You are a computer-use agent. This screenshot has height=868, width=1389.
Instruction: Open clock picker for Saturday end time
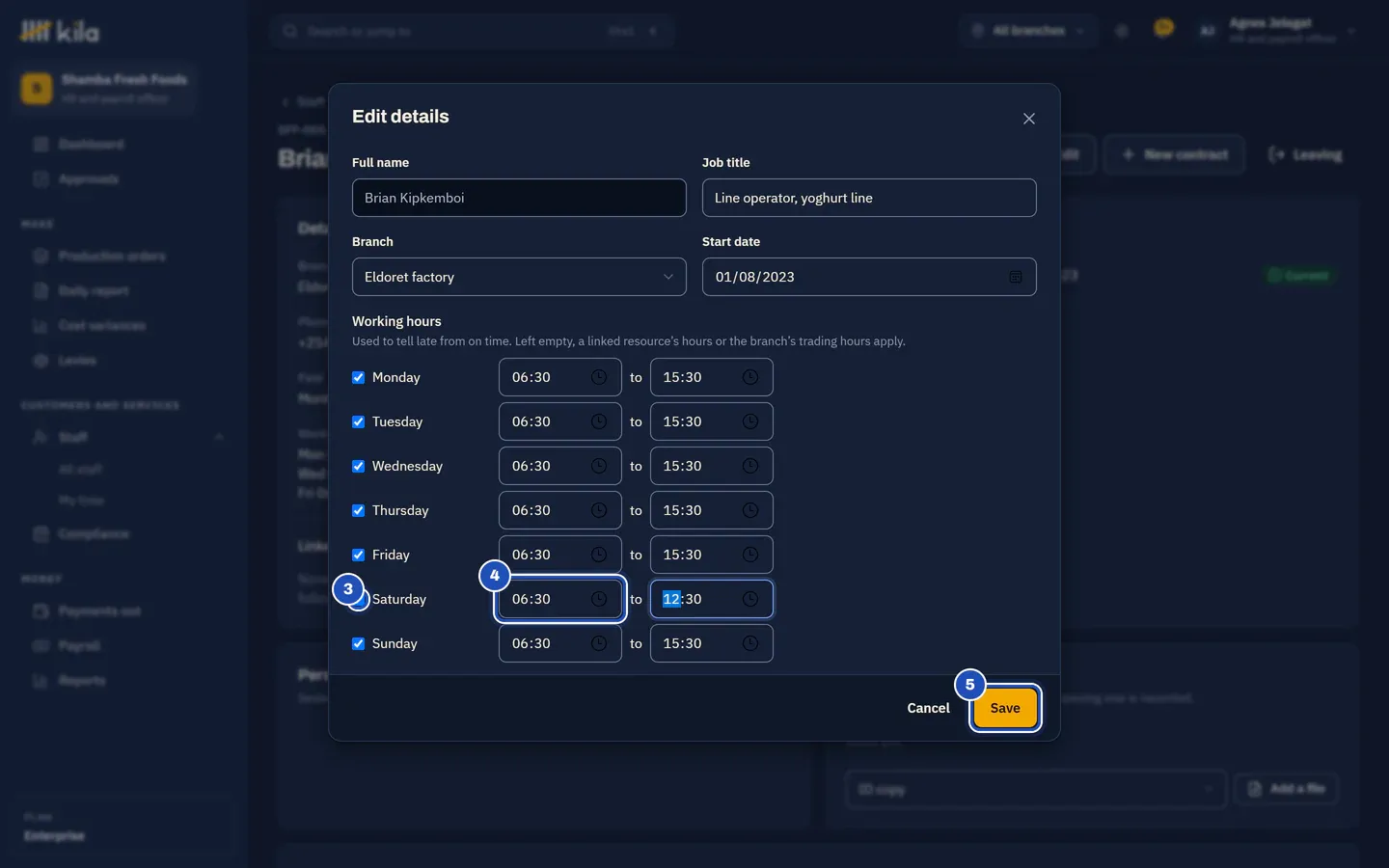[x=750, y=599]
